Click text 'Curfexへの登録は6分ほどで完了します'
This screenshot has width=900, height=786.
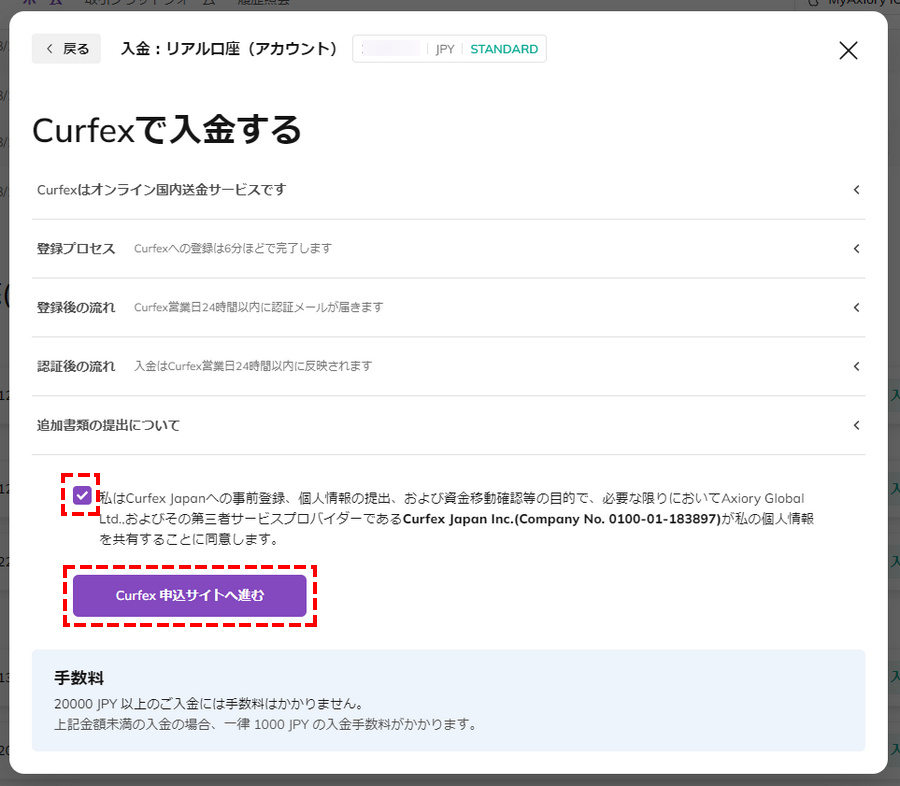(233, 249)
